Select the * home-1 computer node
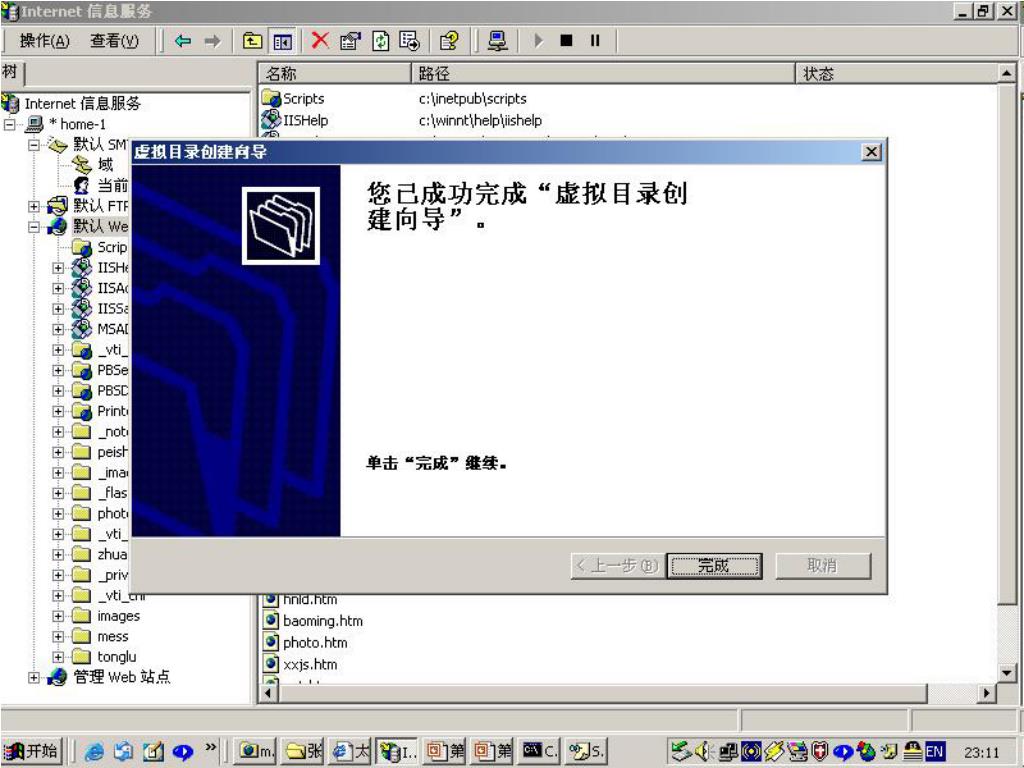The height and width of the screenshot is (768, 1024). tap(77, 124)
